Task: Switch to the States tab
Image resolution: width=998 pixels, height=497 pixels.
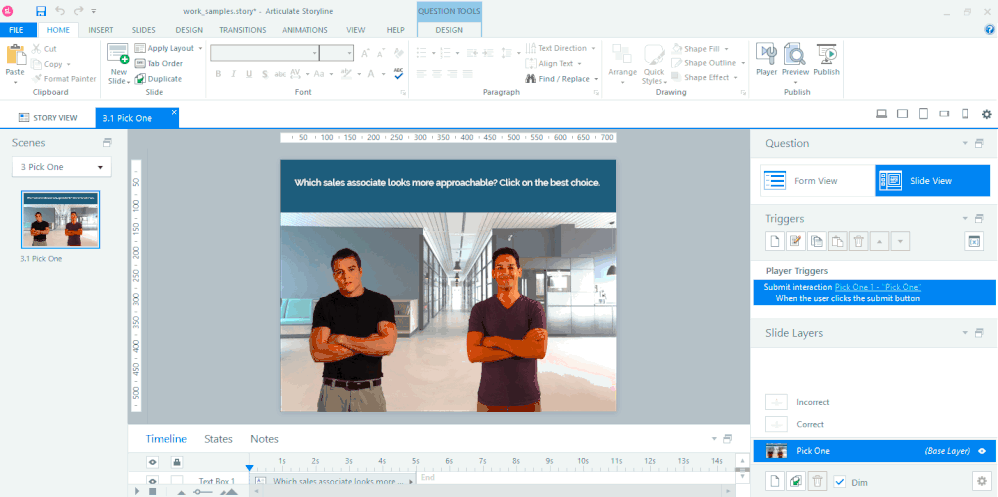Action: point(218,439)
